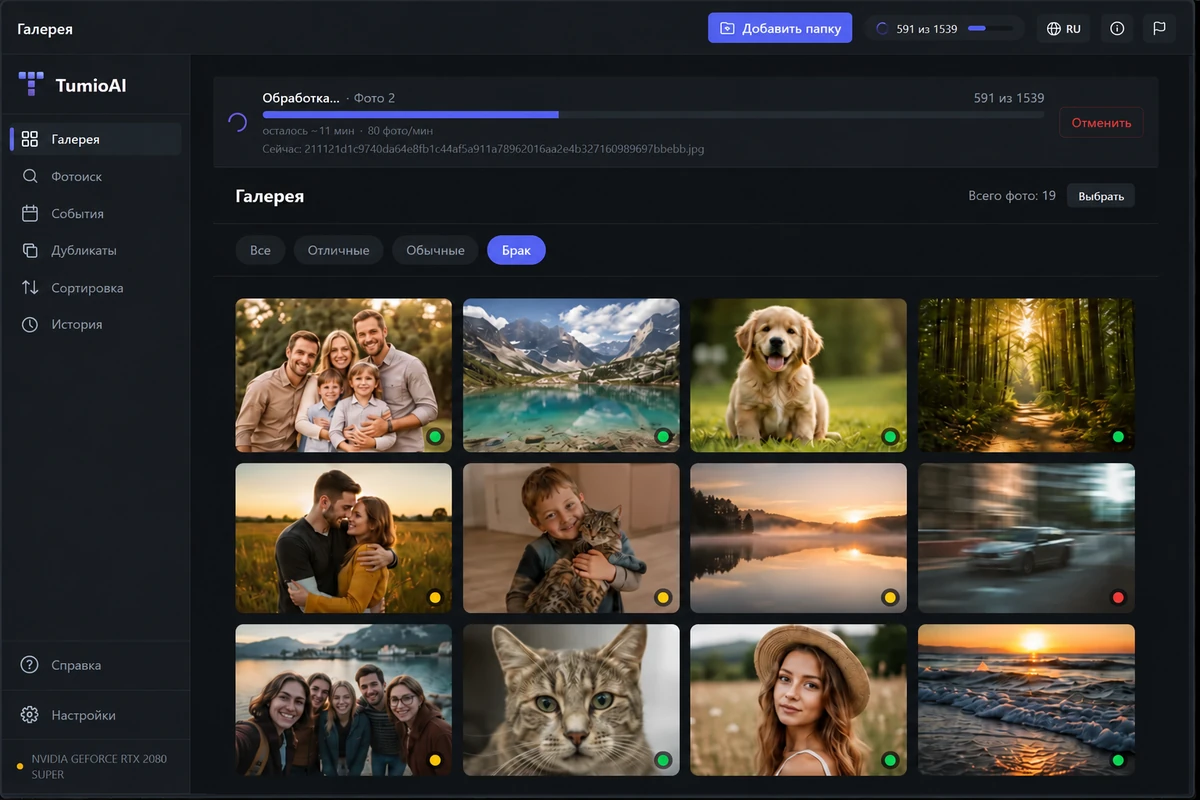Cancel processing with the Отменить button
This screenshot has height=800, width=1200.
1101,122
